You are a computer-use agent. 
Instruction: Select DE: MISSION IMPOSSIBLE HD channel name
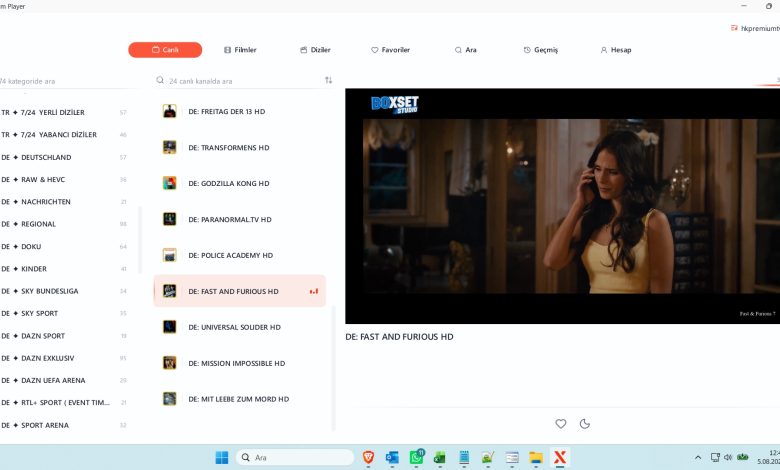[237, 363]
